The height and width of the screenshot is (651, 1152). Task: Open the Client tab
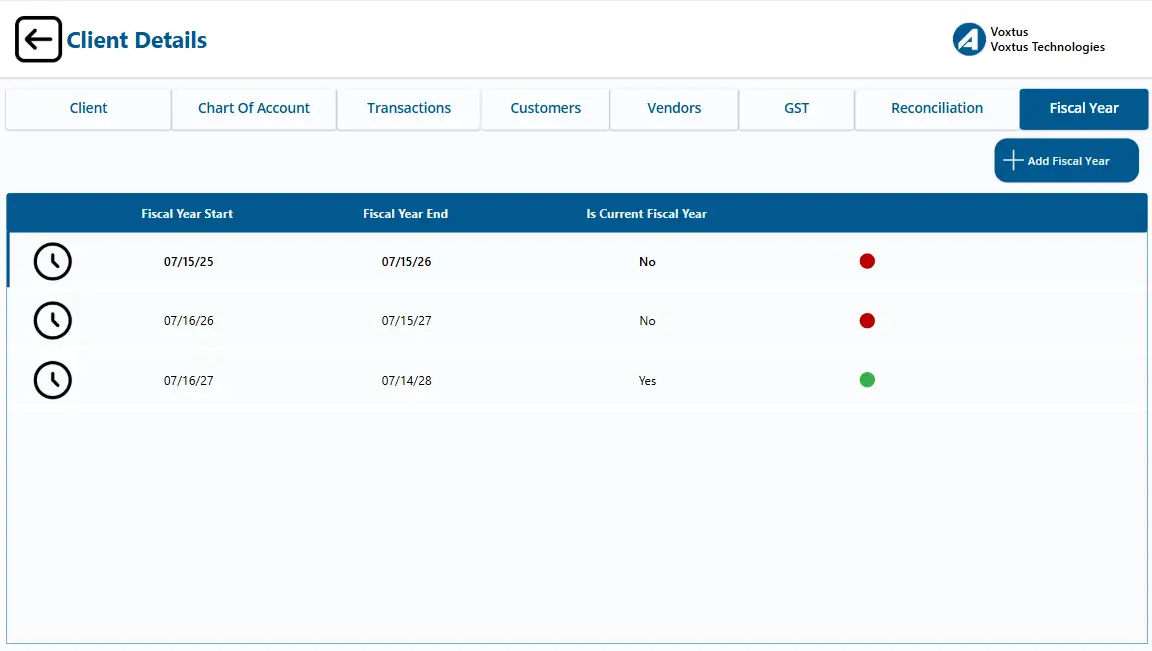coord(88,109)
